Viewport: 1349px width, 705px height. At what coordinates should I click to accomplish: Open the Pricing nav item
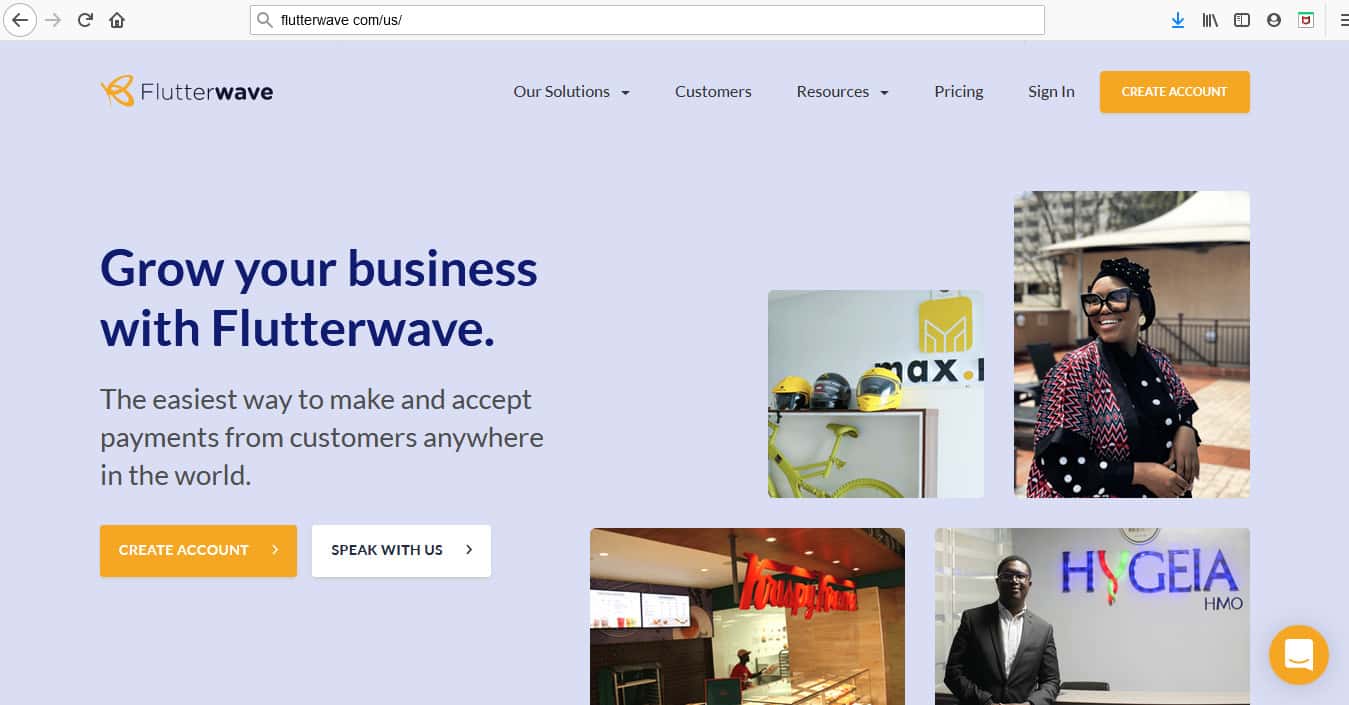959,92
